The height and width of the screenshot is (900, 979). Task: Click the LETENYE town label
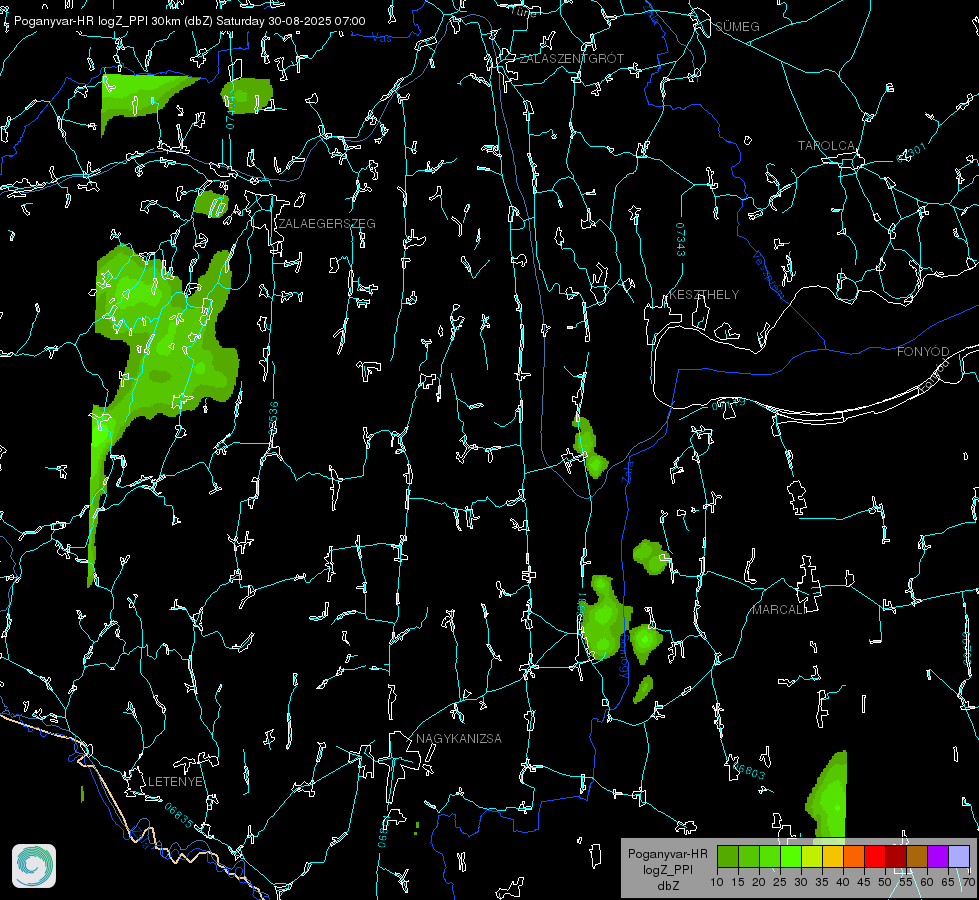175,781
